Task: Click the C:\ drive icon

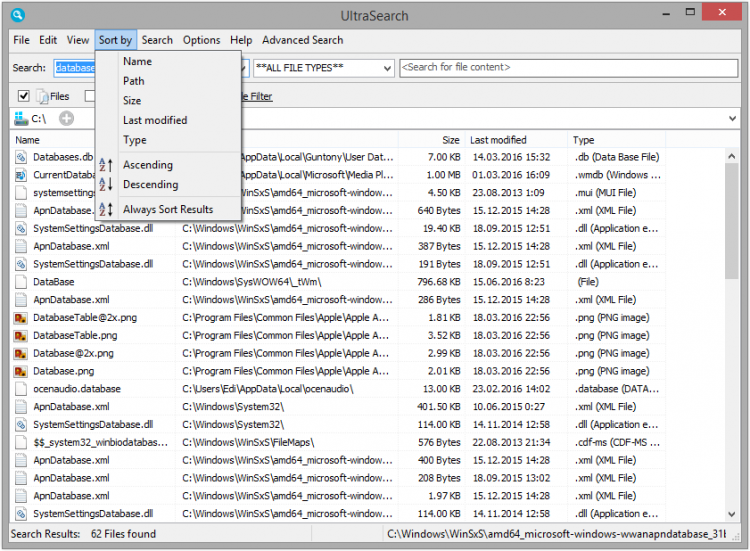Action: pyautogui.click(x=21, y=119)
